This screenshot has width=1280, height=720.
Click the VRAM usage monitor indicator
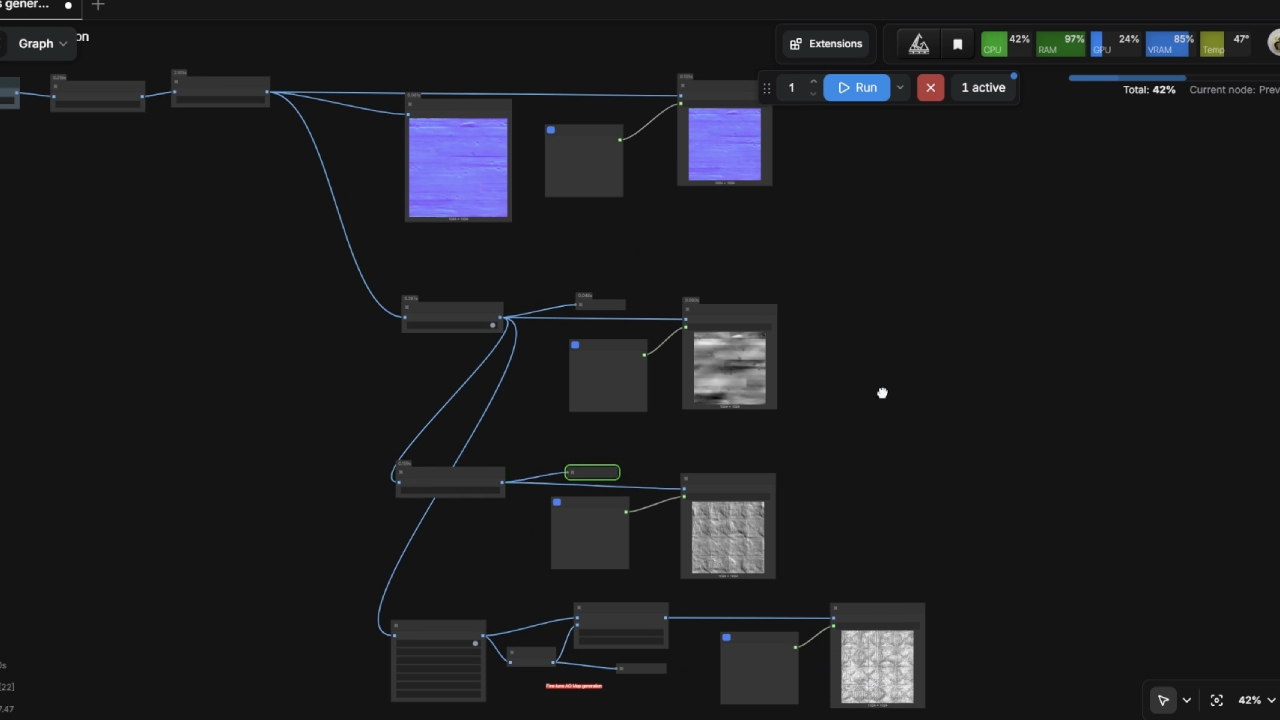1168,43
